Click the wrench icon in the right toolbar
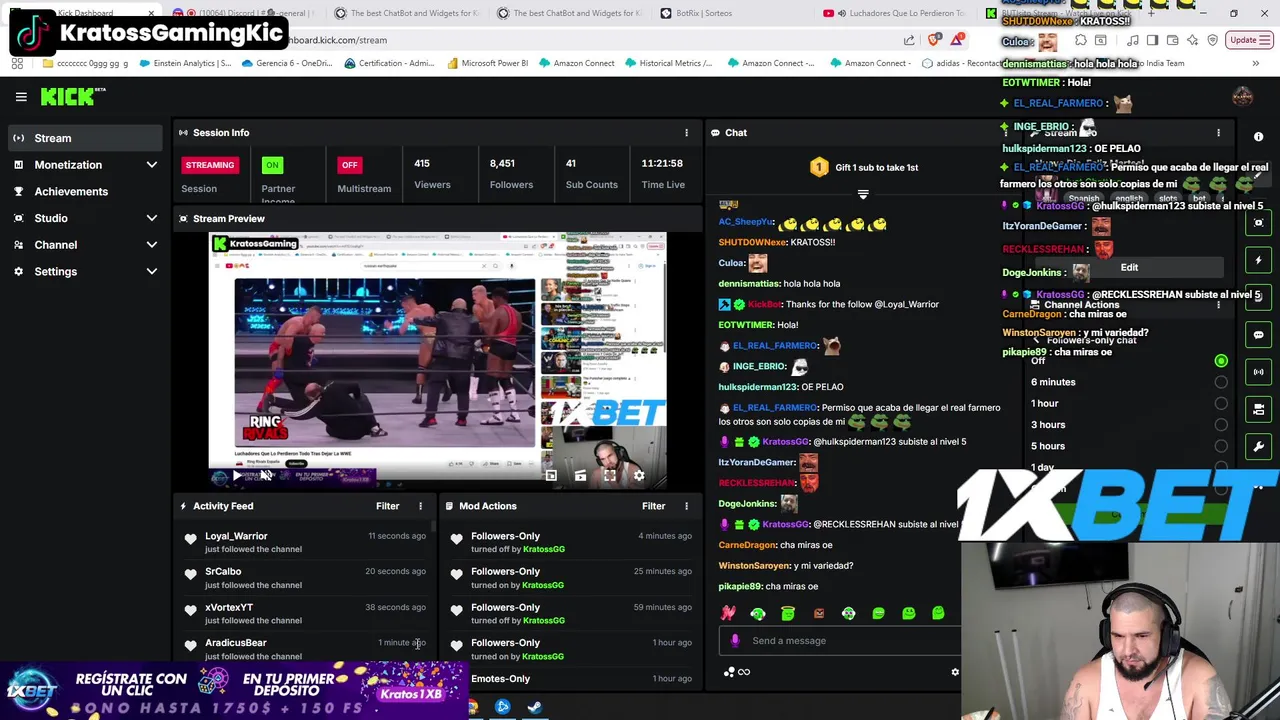Viewport: 1280px width, 720px height. point(1259,447)
